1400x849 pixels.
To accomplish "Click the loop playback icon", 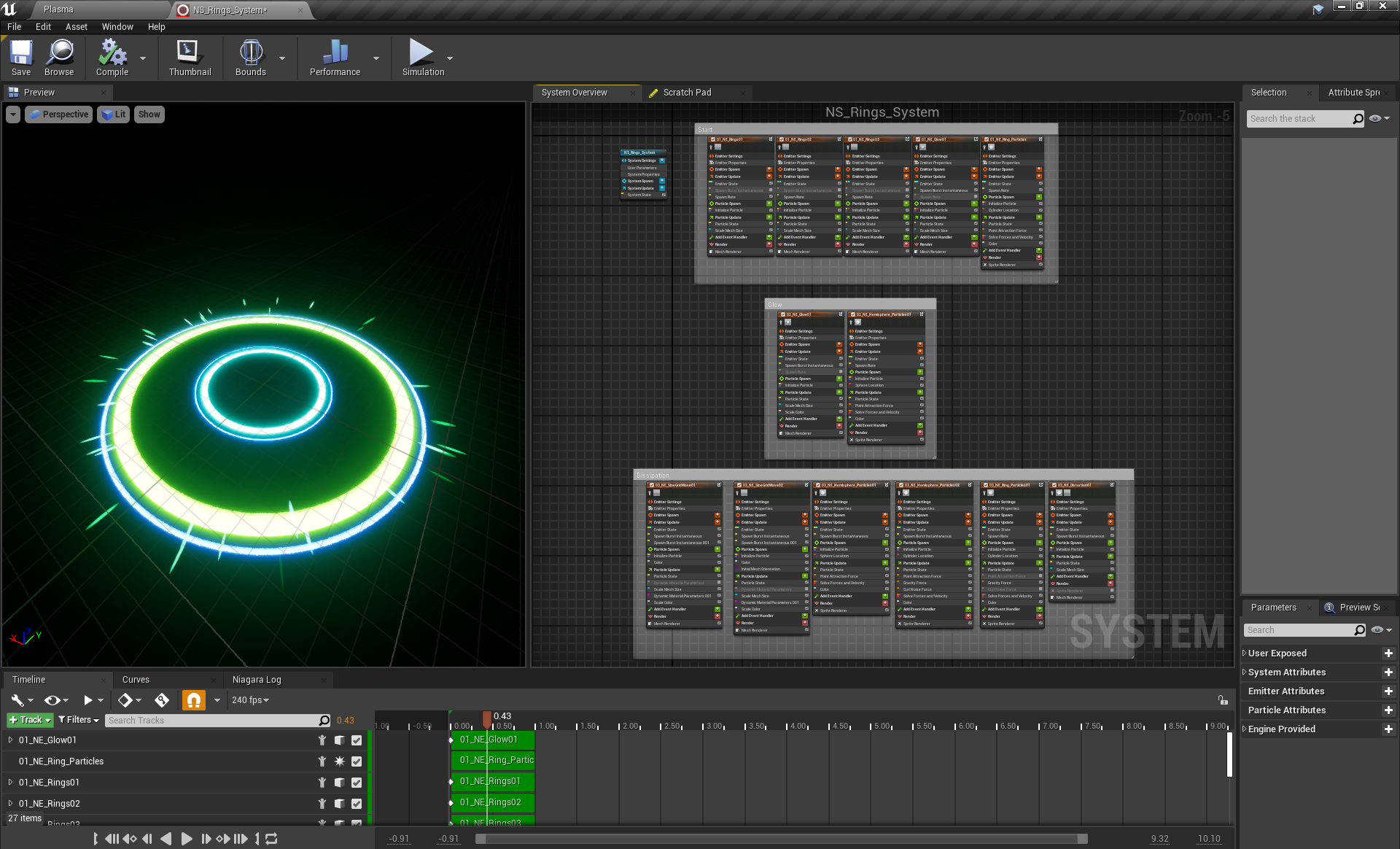I will [271, 839].
